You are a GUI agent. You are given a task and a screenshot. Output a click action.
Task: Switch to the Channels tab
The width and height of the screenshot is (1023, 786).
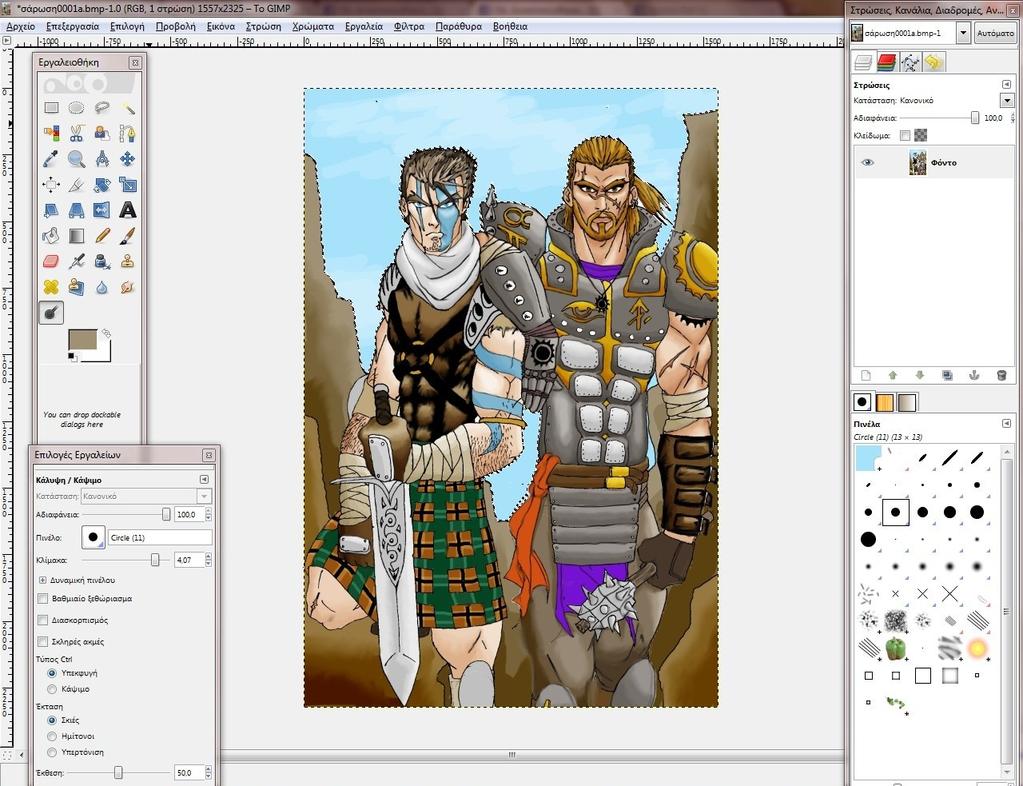887,62
